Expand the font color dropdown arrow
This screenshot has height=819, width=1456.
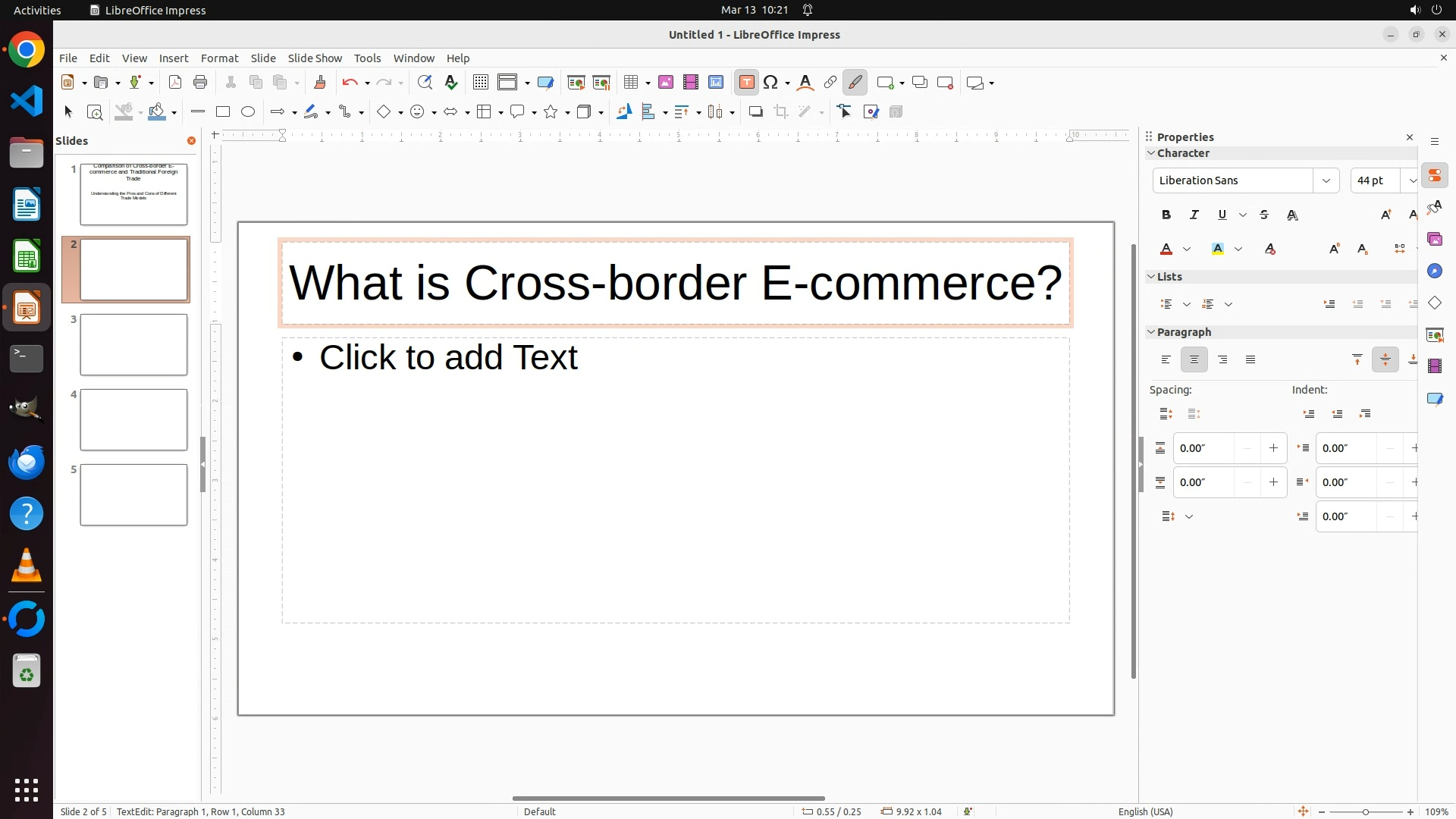coord(1187,249)
